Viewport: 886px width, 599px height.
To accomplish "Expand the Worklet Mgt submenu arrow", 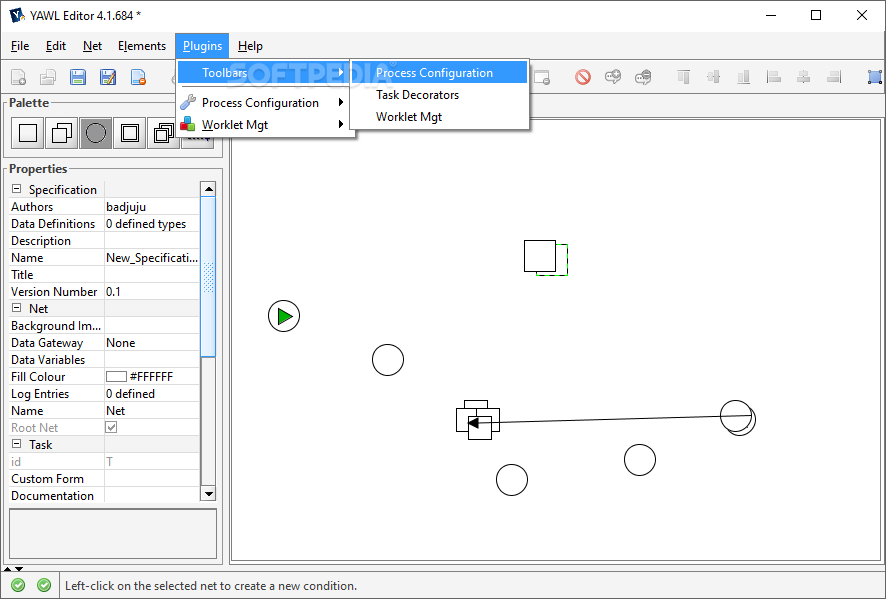I will pos(341,124).
